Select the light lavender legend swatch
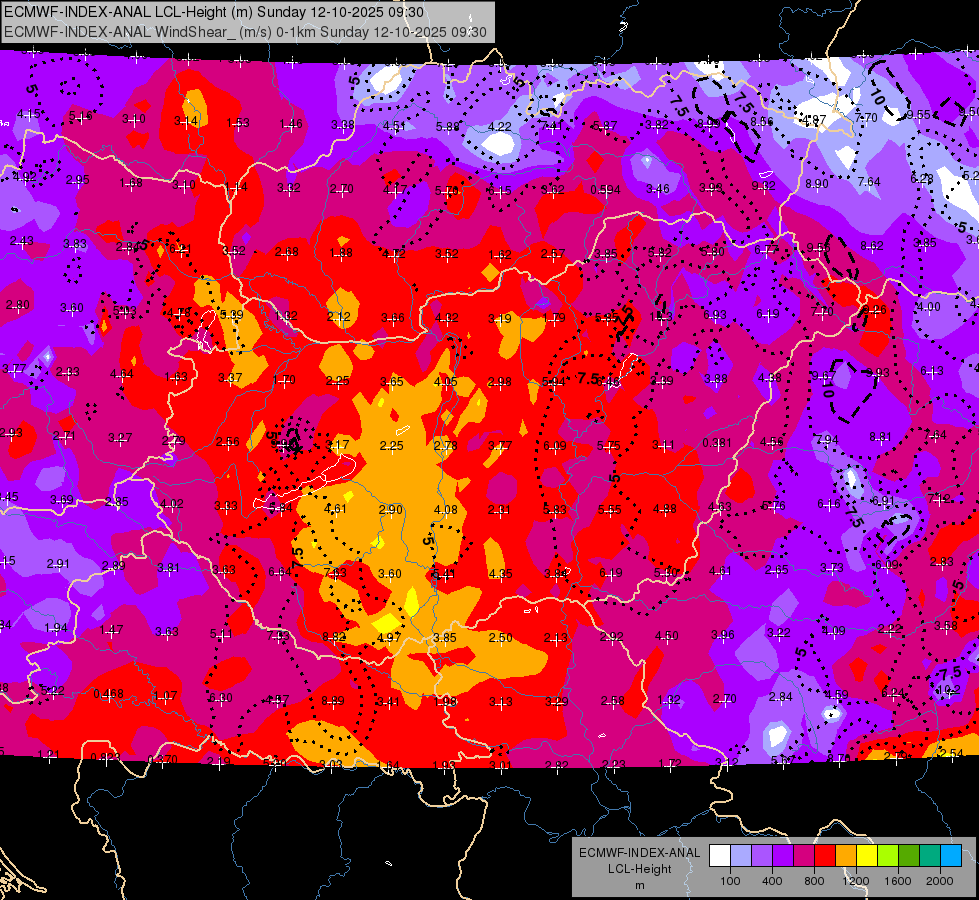Viewport: 979px width, 900px height. (741, 856)
